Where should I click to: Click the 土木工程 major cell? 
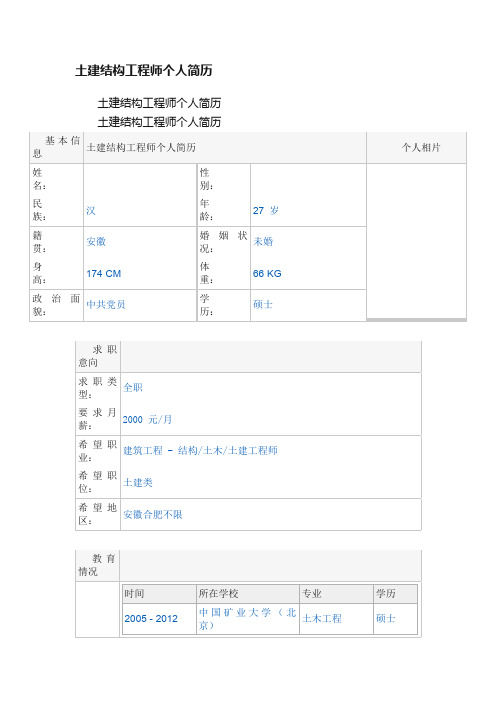(x=337, y=619)
